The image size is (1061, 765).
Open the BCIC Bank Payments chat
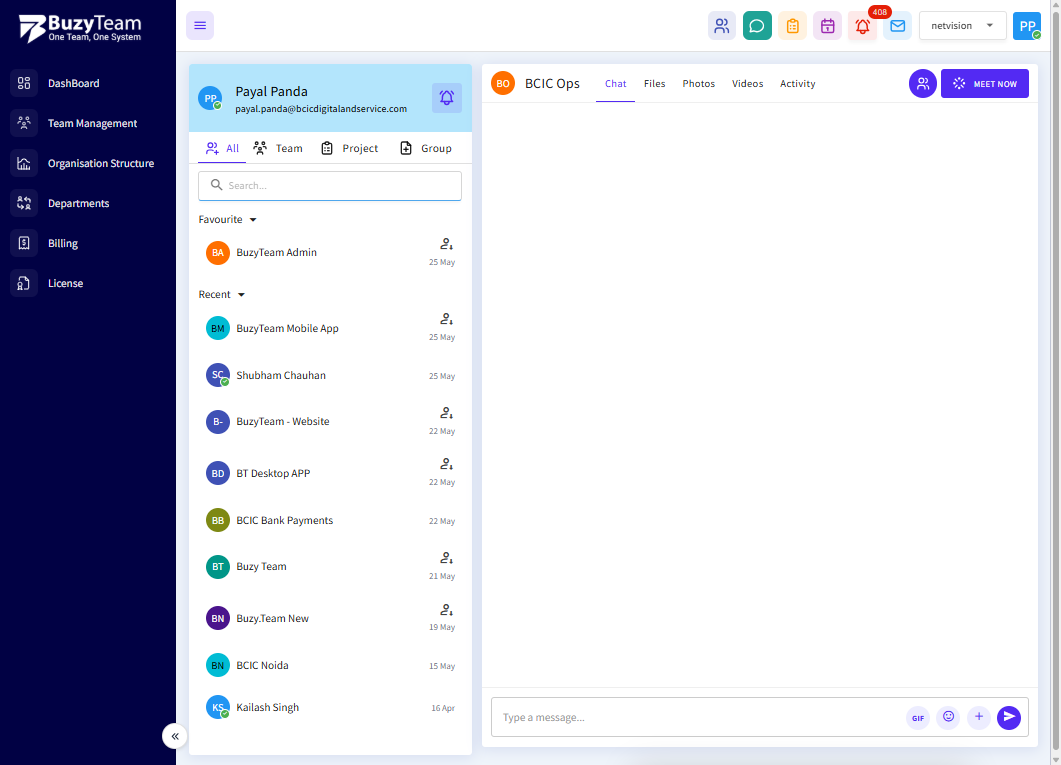(x=330, y=520)
